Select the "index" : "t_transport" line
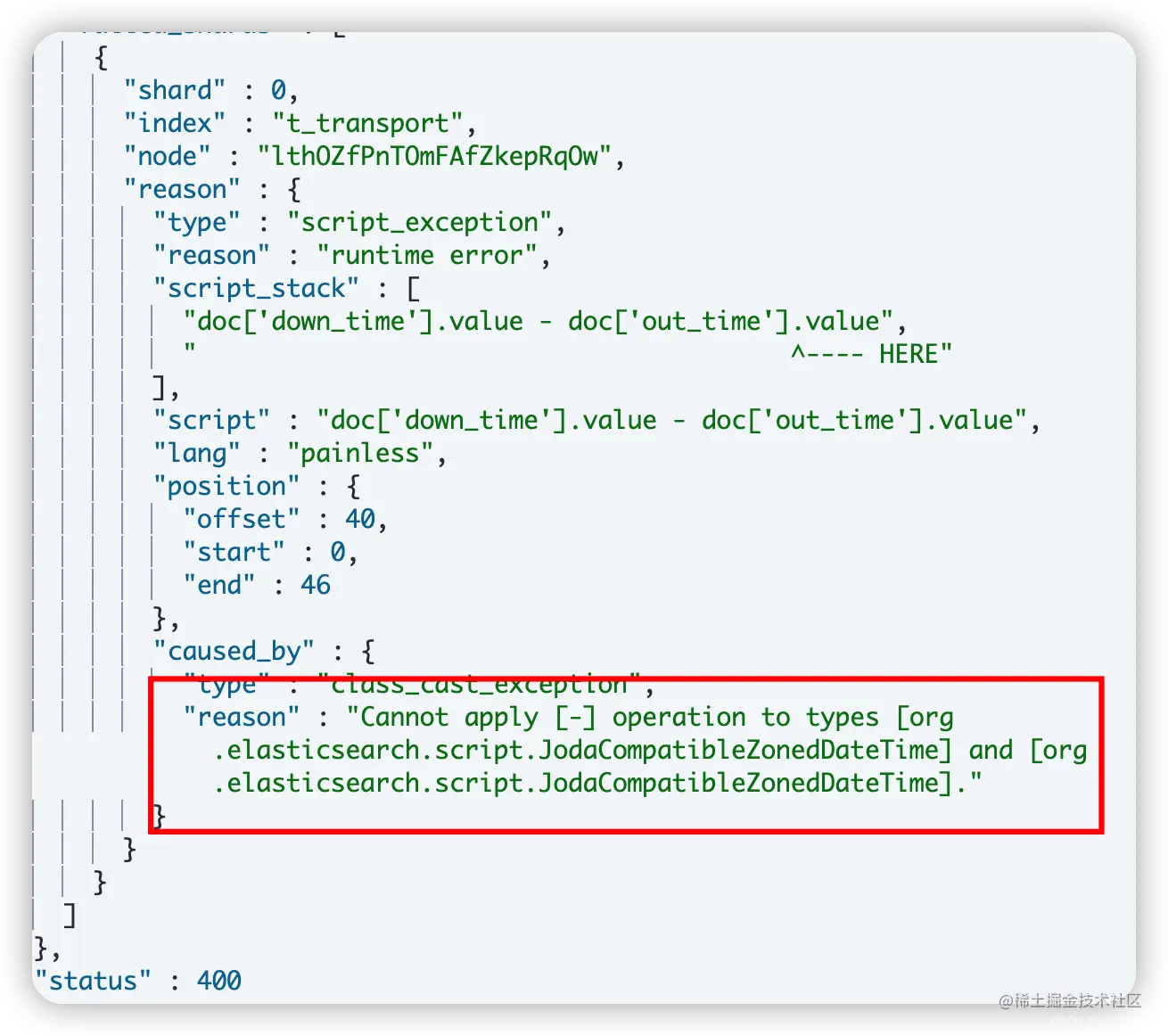This screenshot has height=1036, width=1168. tap(300, 123)
